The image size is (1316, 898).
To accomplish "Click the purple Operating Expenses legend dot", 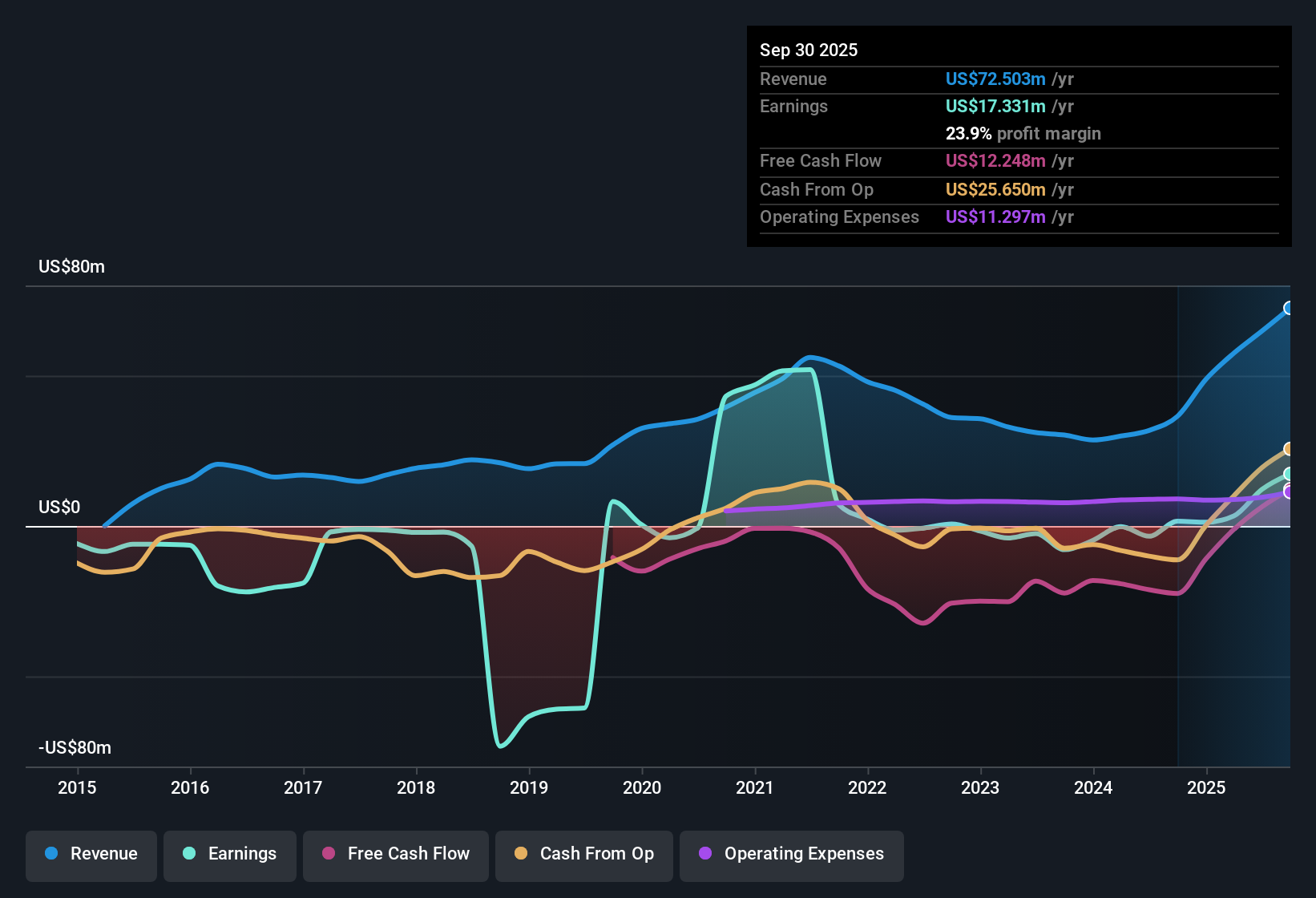I will coord(704,854).
